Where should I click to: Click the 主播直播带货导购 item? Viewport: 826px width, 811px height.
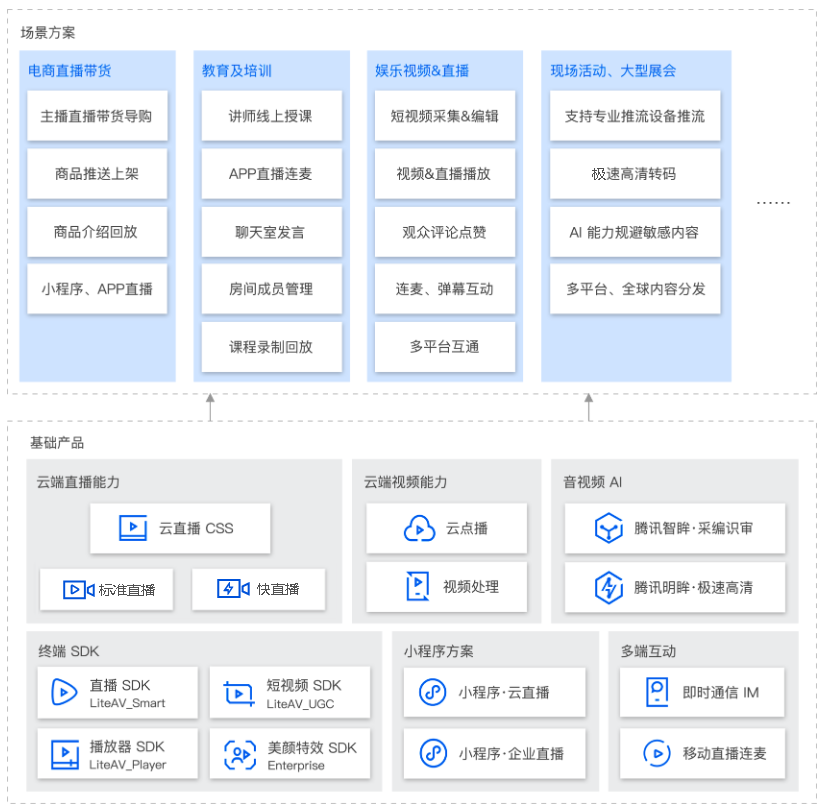click(96, 116)
